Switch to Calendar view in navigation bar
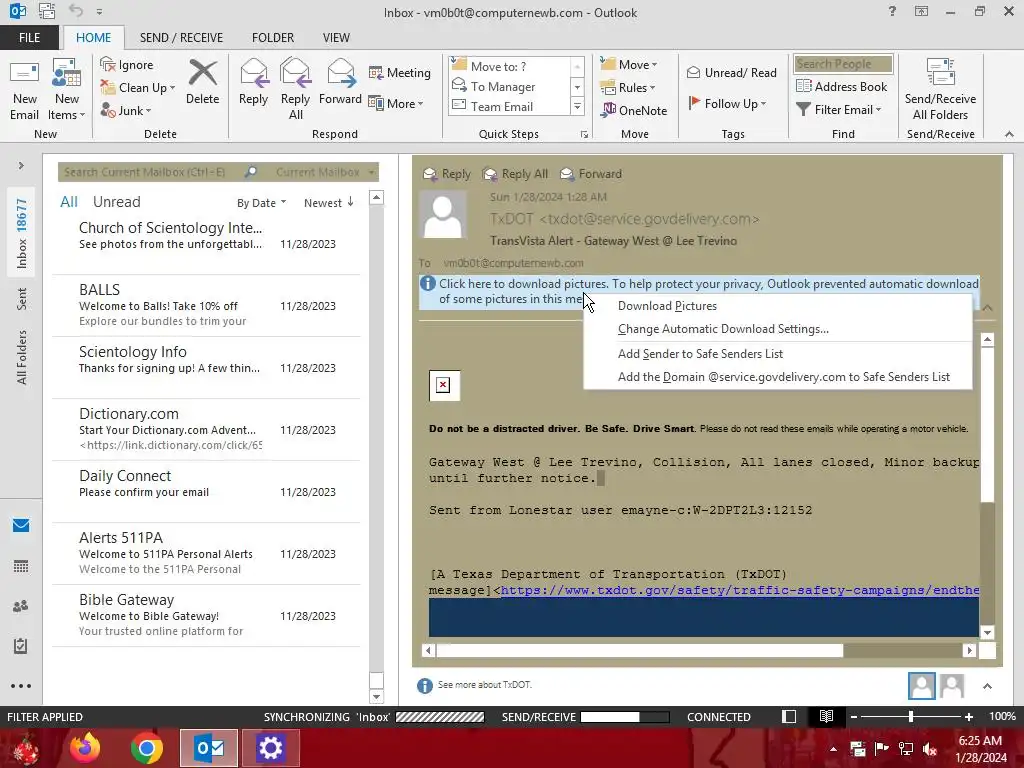Image resolution: width=1024 pixels, height=768 pixels. 21,566
